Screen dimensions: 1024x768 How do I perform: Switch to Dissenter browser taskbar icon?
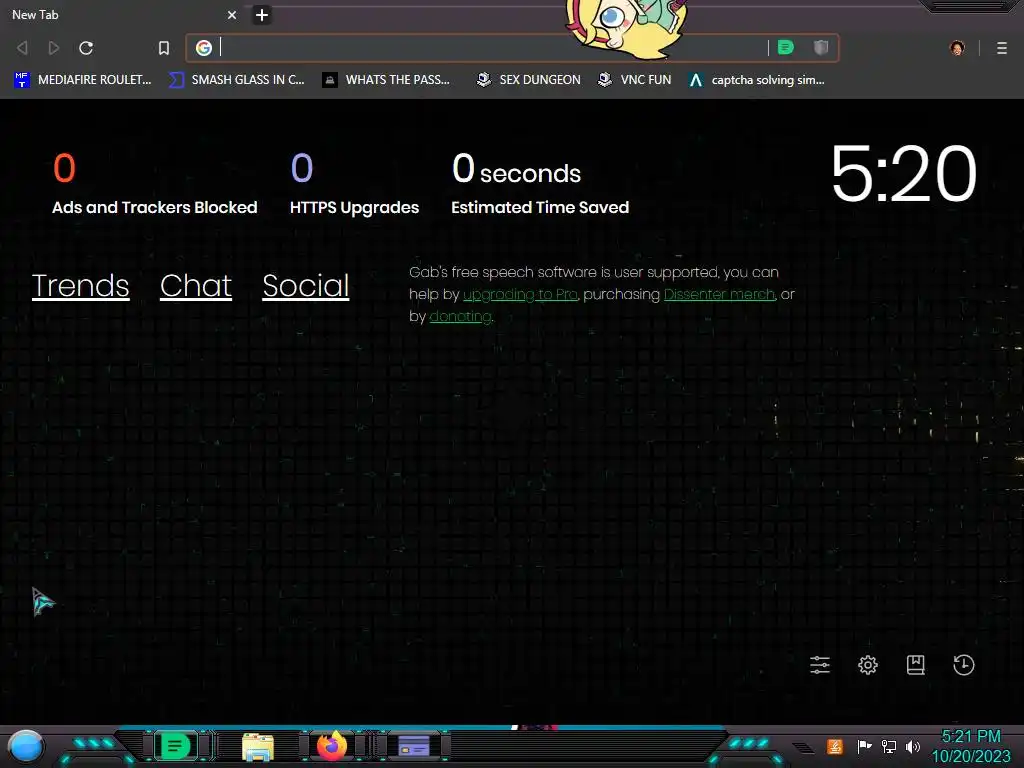tap(175, 746)
